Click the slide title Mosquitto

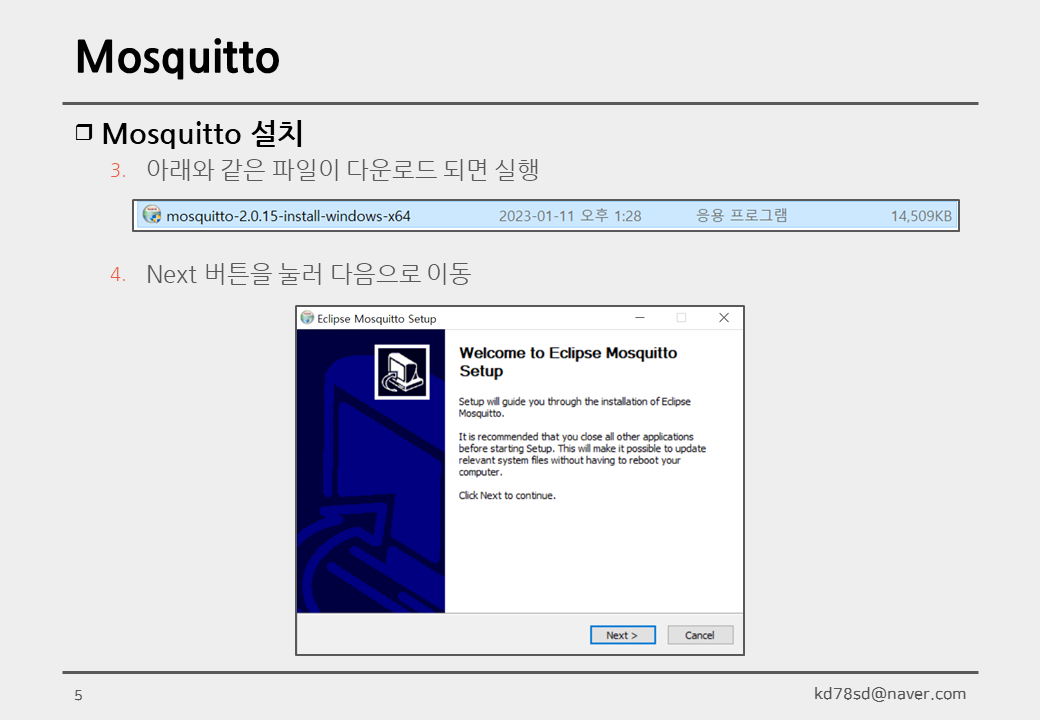click(x=178, y=58)
